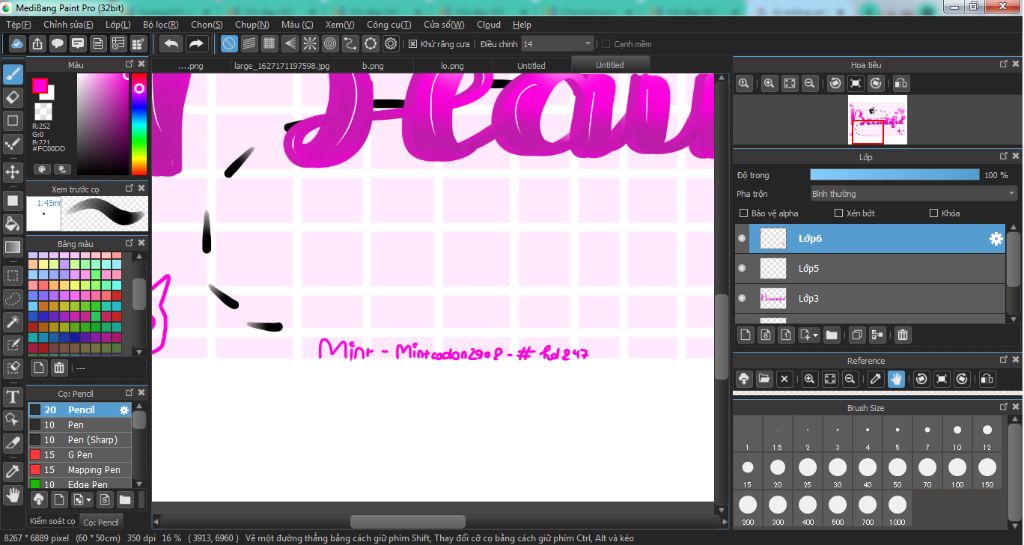The height and width of the screenshot is (545, 1024).
Task: Select the Eraser tool
Action: pos(12,98)
